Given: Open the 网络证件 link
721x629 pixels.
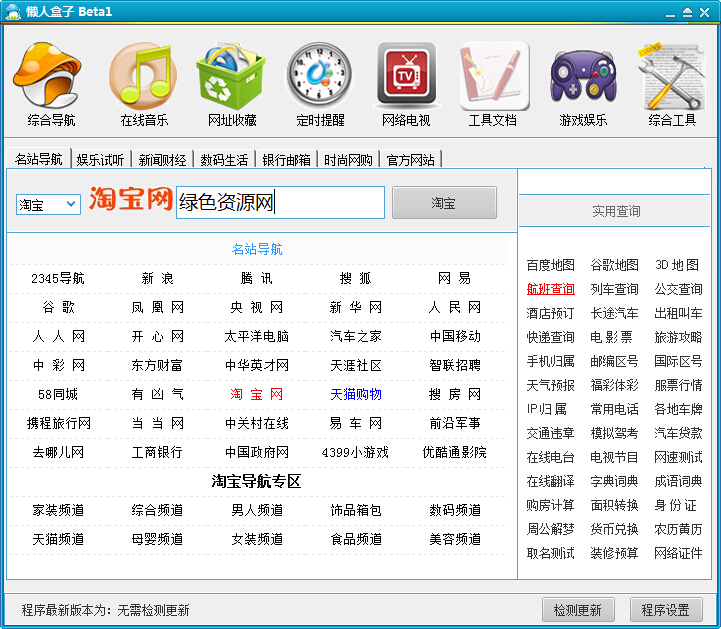Looking at the screenshot, I should pyautogui.click(x=678, y=553).
